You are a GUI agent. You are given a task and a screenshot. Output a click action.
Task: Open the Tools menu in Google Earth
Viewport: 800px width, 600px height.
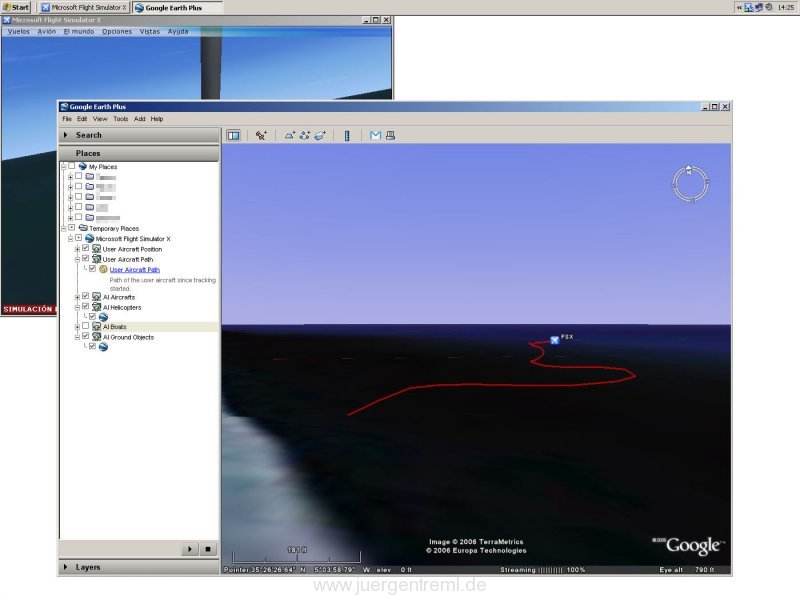pos(121,119)
